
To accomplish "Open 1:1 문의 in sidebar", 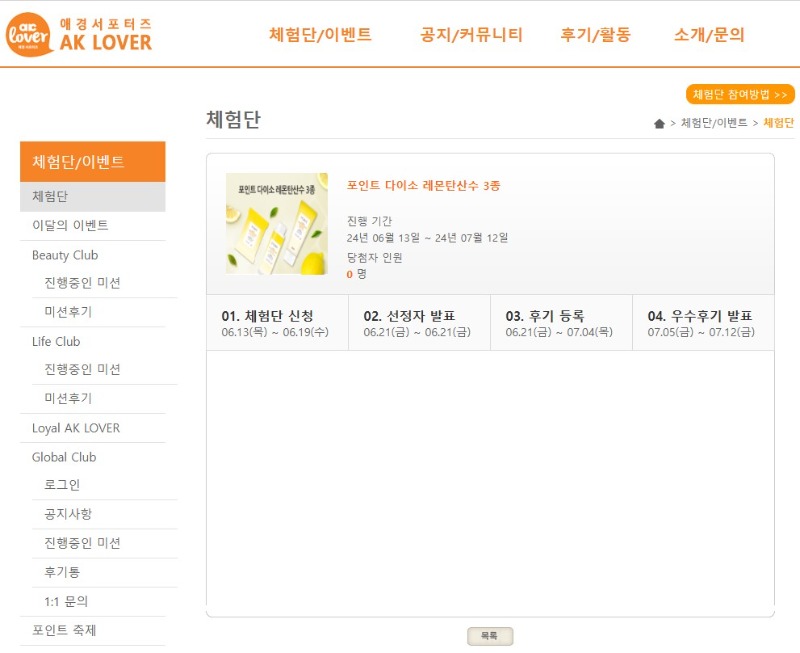I will 66,601.
